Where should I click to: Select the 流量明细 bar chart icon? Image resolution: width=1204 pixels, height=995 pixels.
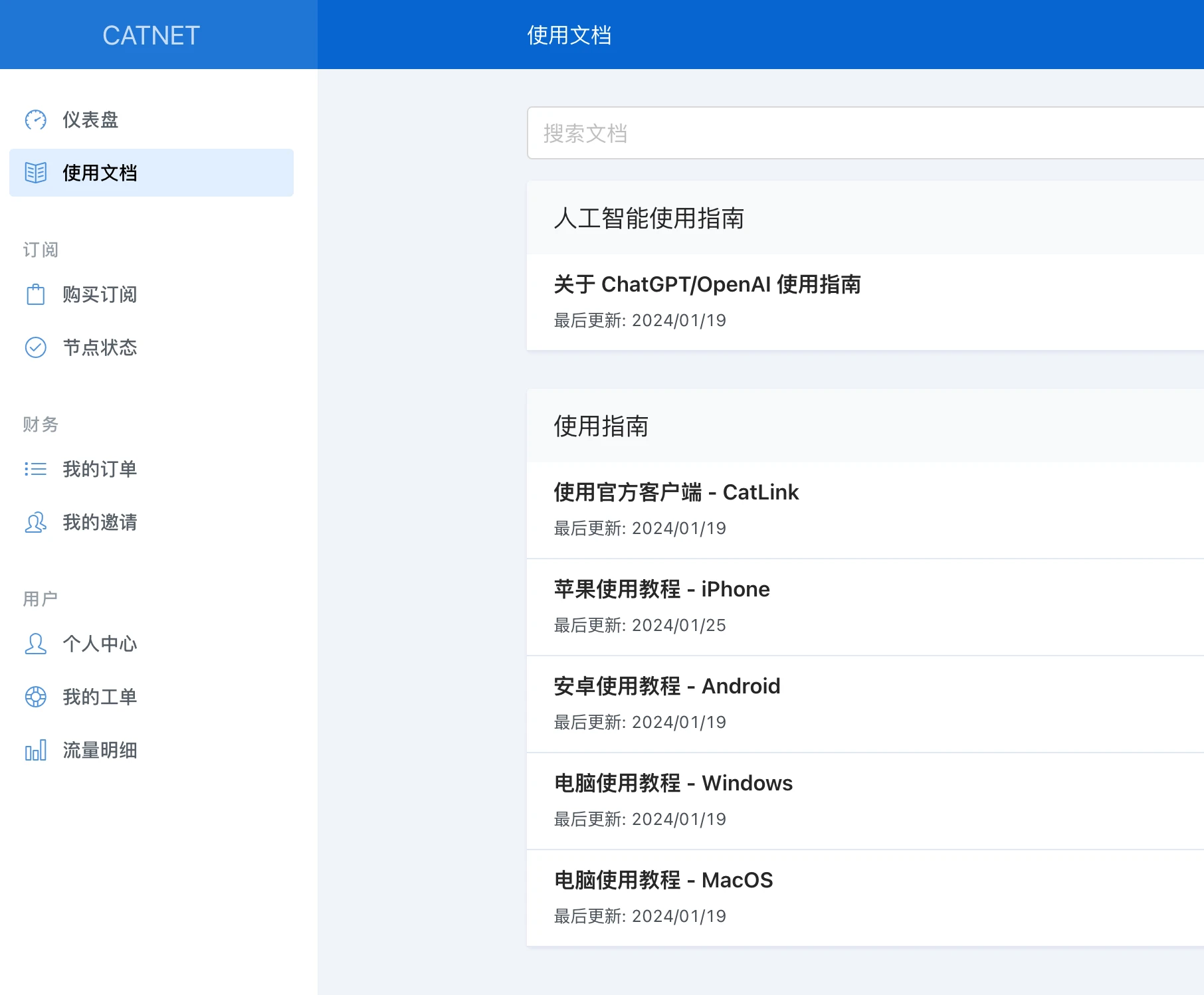point(35,750)
